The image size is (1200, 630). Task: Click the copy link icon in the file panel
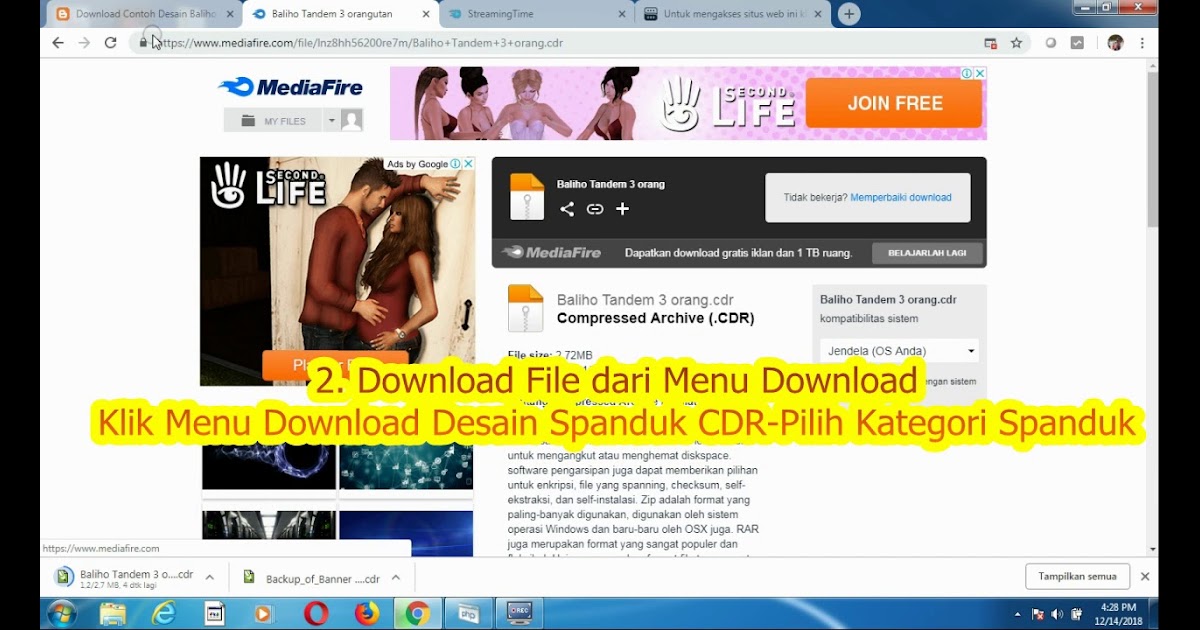(595, 209)
